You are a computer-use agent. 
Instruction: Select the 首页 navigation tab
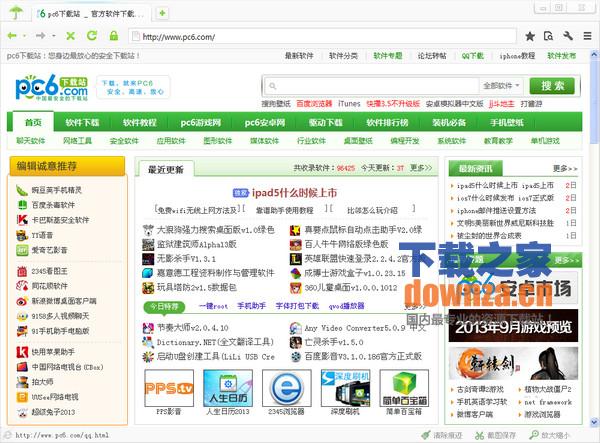pyautogui.click(x=33, y=122)
